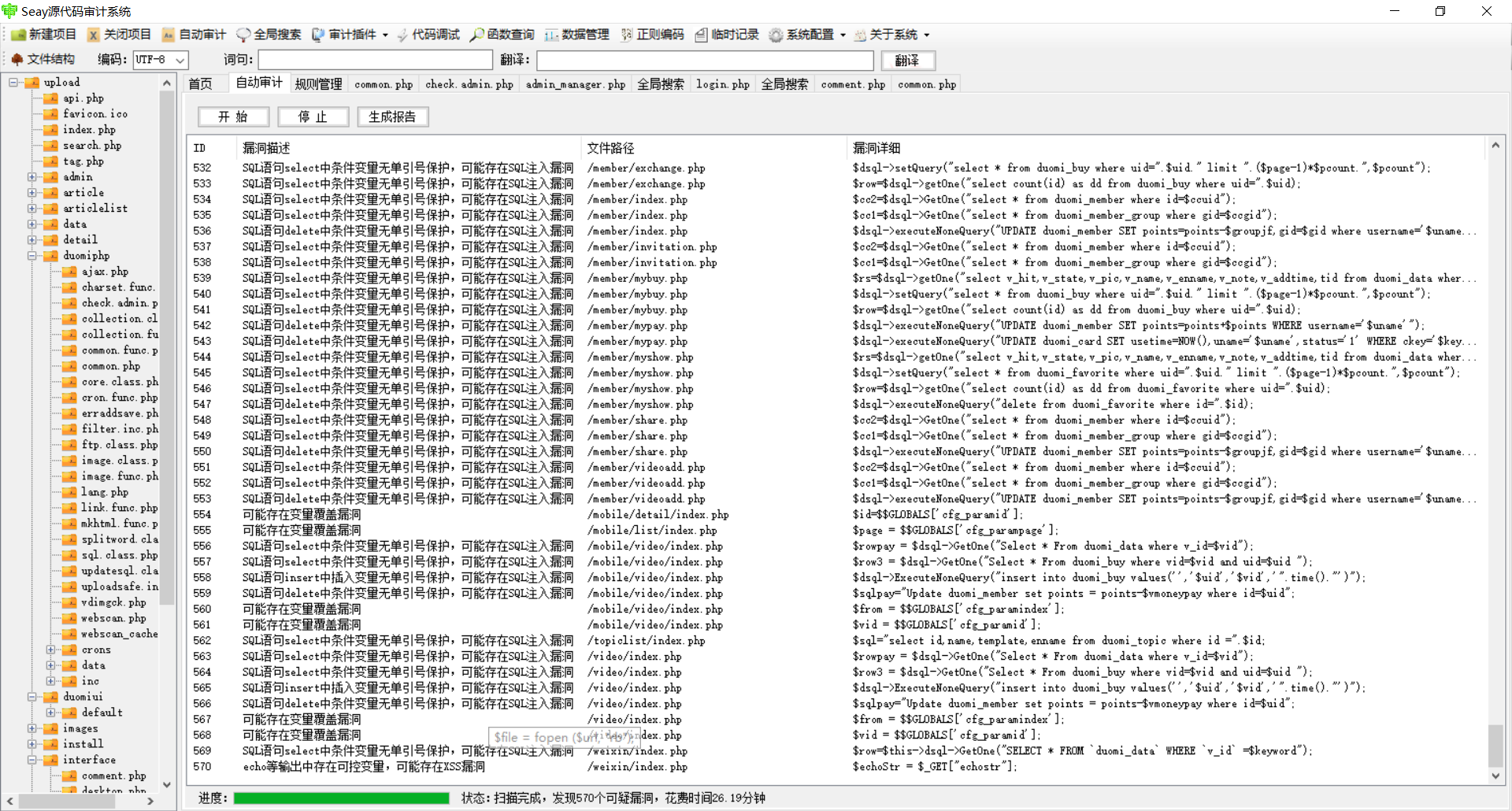Select tag.php file icon

point(51,161)
